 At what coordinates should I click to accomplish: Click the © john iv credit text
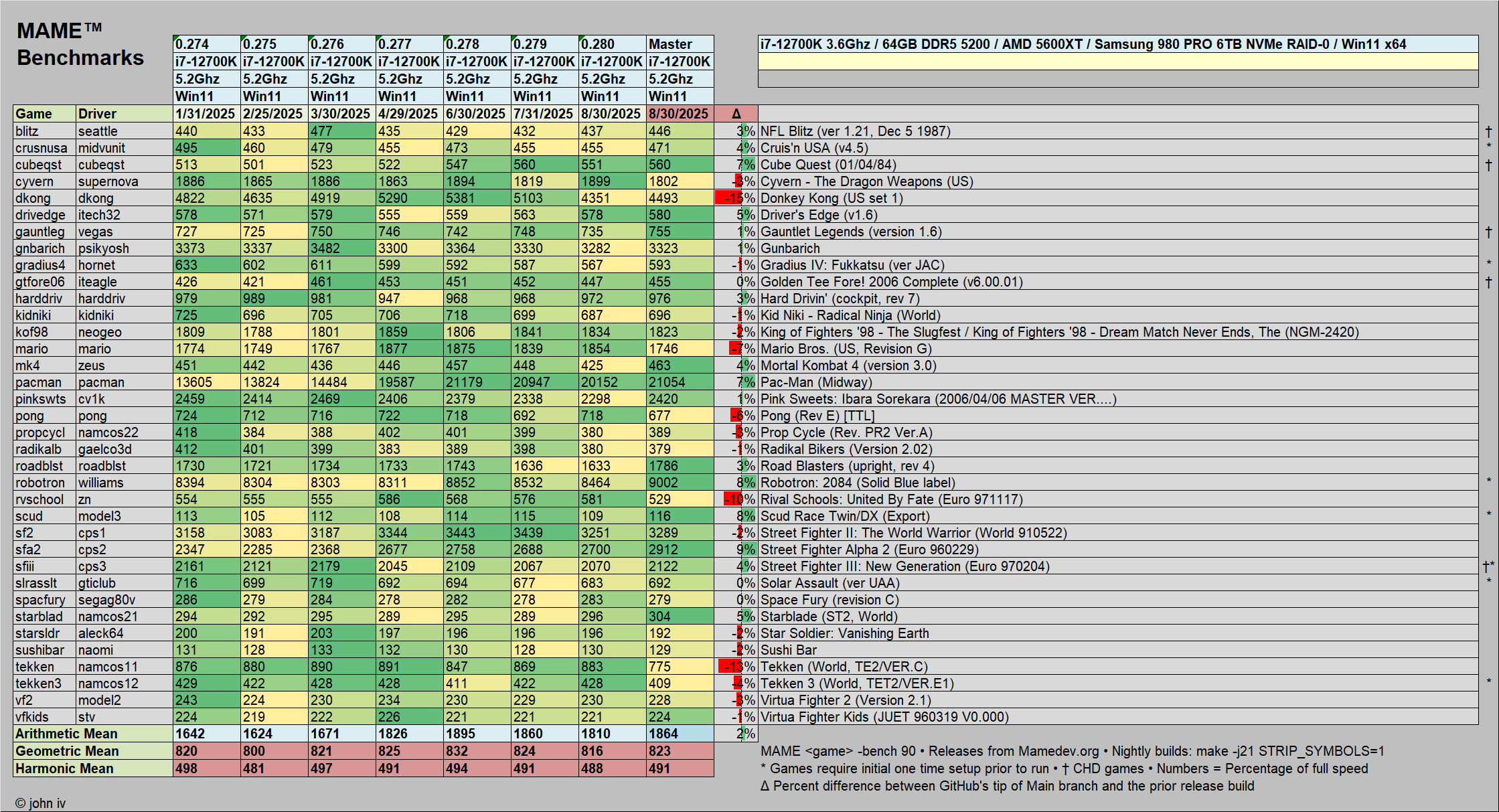(40, 803)
